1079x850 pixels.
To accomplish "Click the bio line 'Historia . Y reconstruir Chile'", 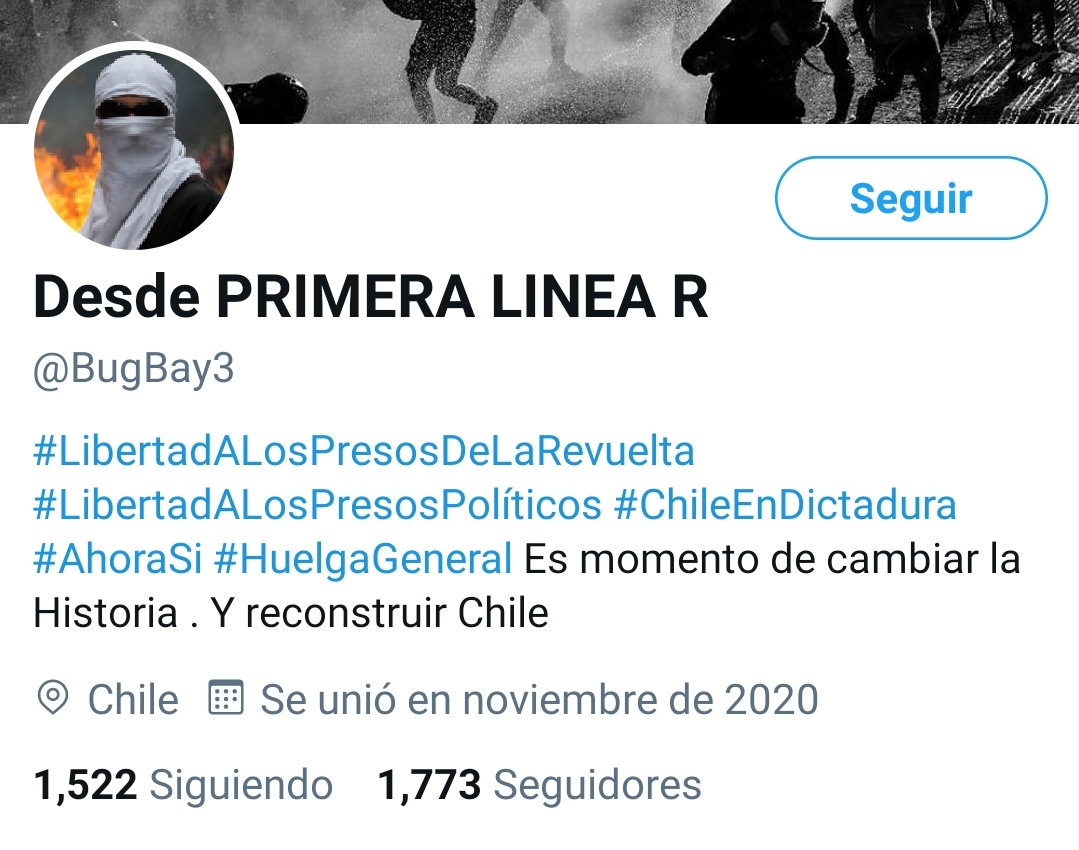I will point(291,613).
